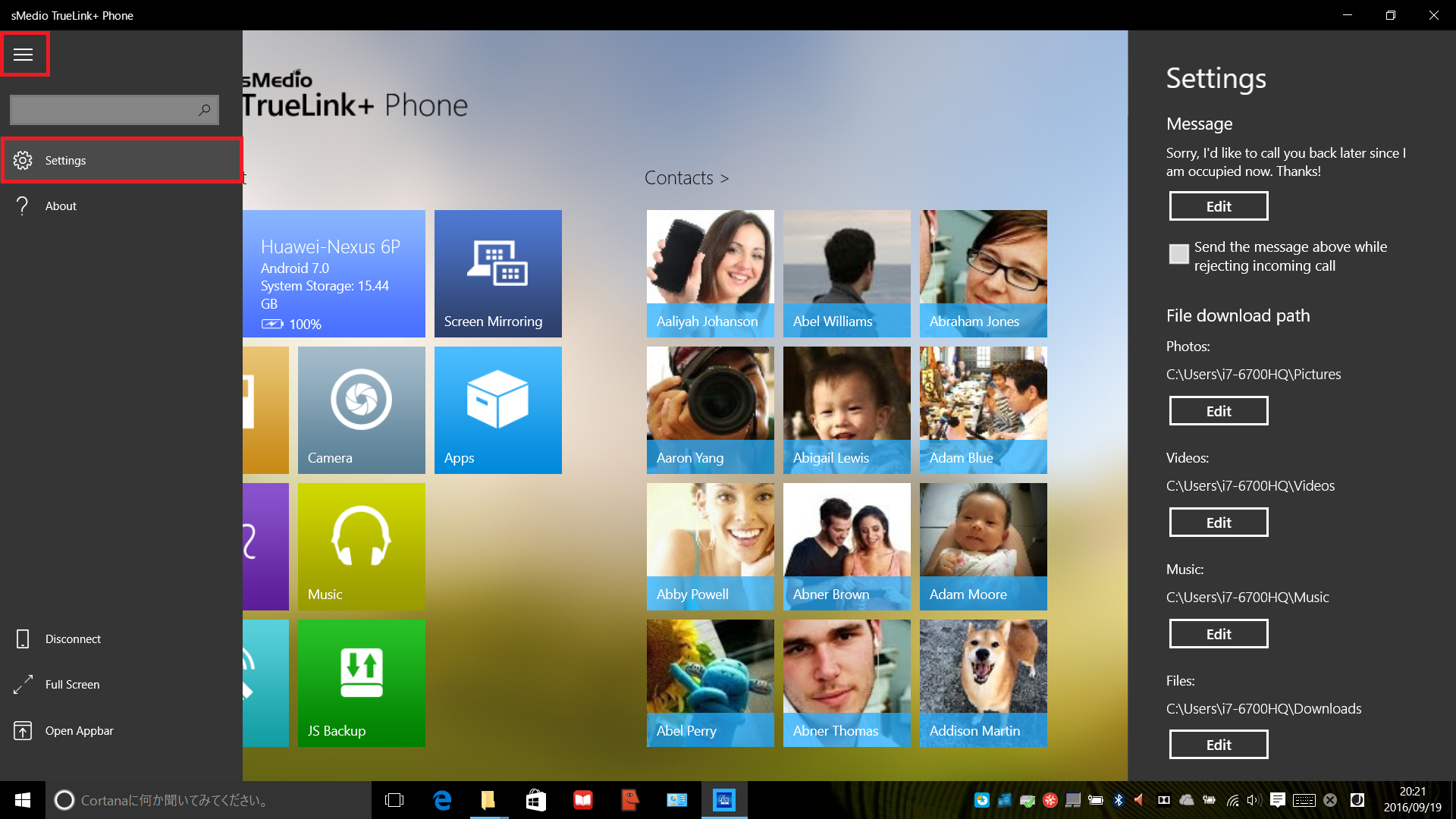The width and height of the screenshot is (1456, 819).
Task: Click the About question mark icon
Action: click(x=23, y=206)
